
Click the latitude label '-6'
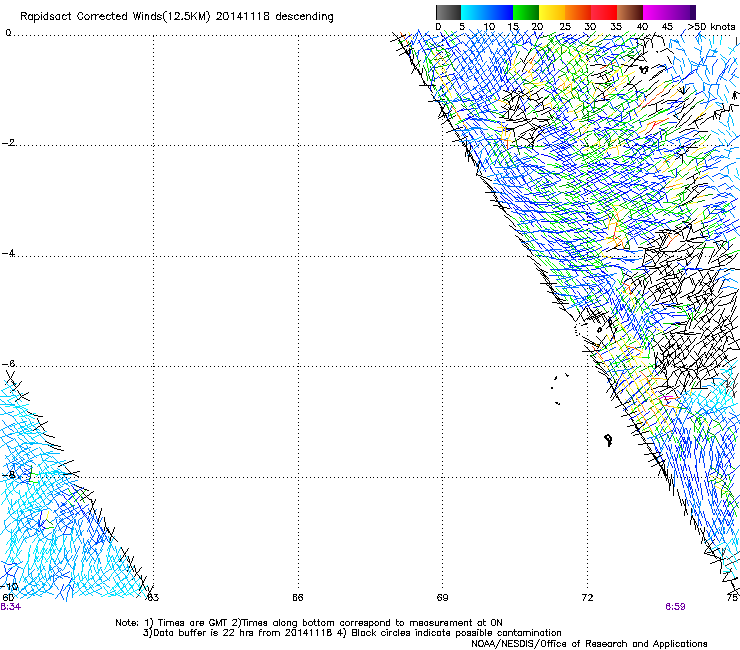click(x=8, y=364)
